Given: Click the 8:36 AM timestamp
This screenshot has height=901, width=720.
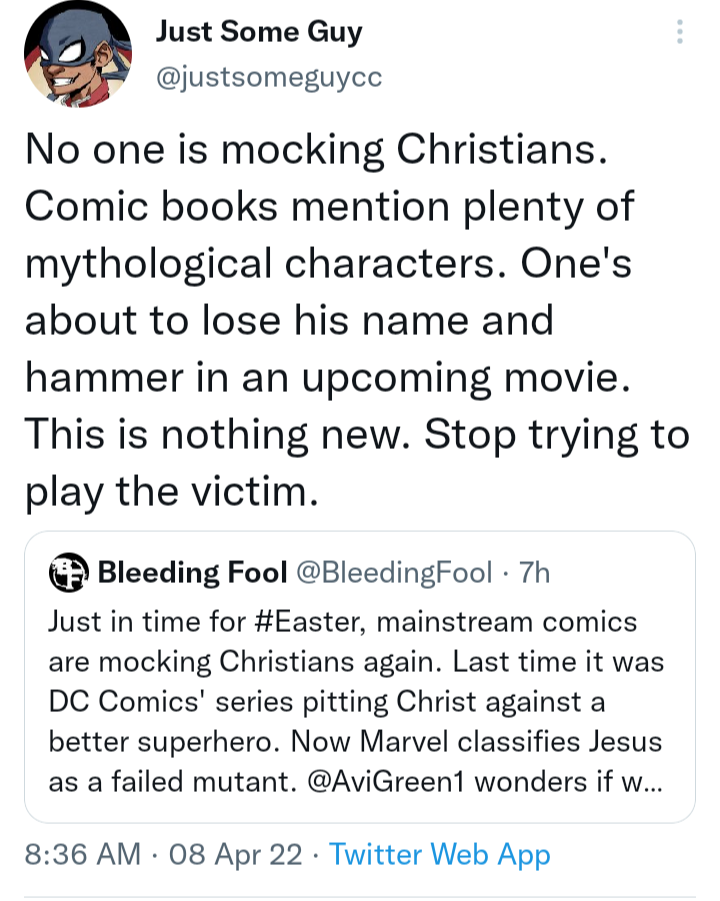Looking at the screenshot, I should click(83, 854).
